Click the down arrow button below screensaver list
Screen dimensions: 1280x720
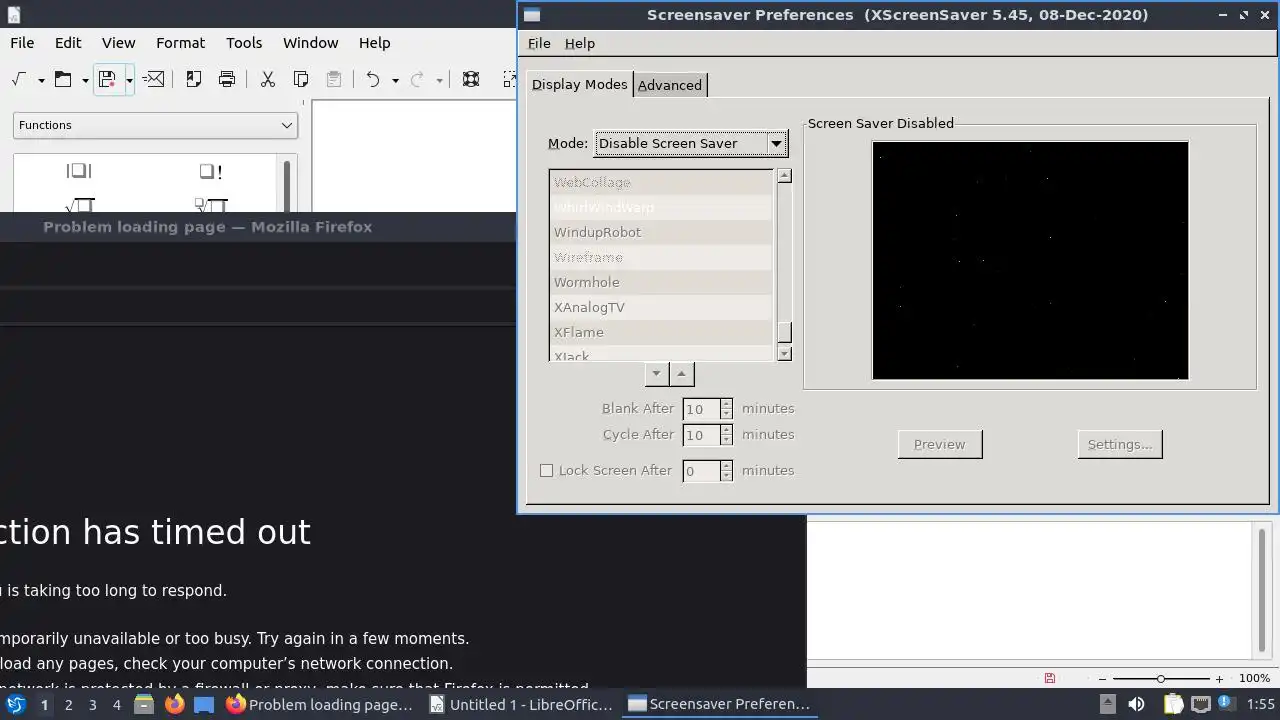point(656,374)
